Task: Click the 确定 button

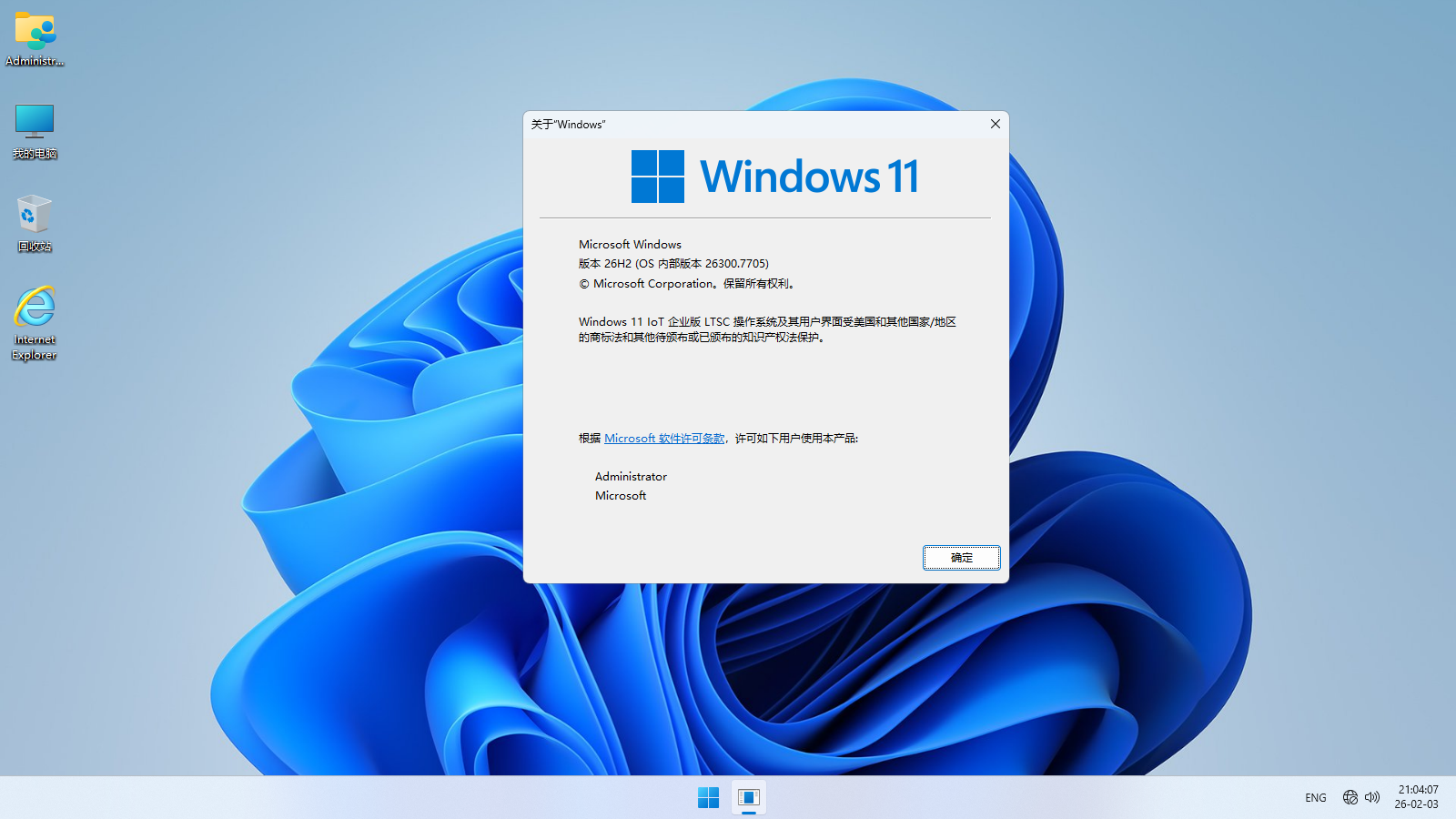Action: (962, 558)
